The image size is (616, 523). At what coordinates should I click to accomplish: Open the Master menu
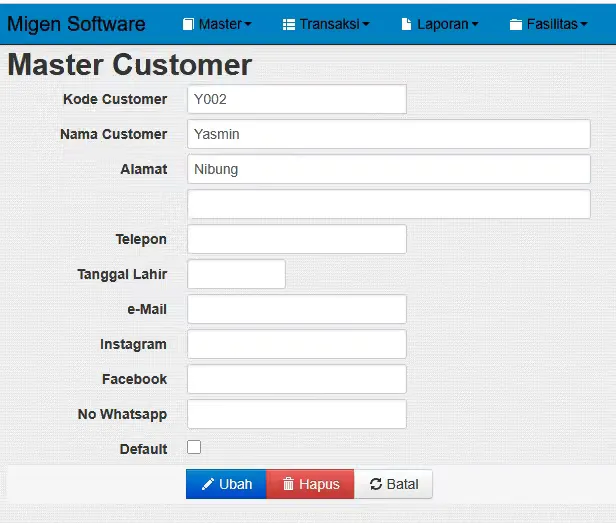tap(217, 24)
